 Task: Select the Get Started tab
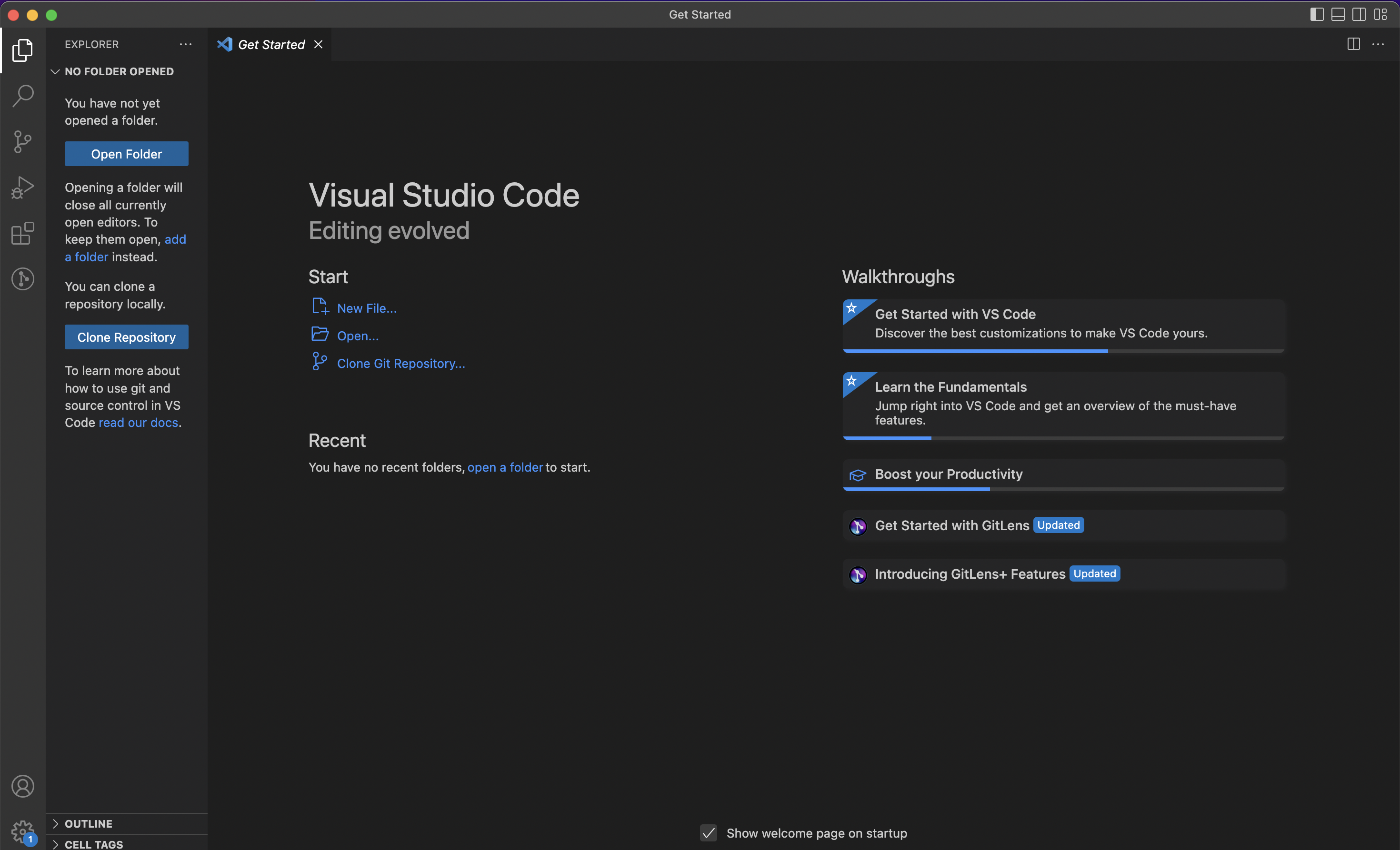tap(271, 44)
